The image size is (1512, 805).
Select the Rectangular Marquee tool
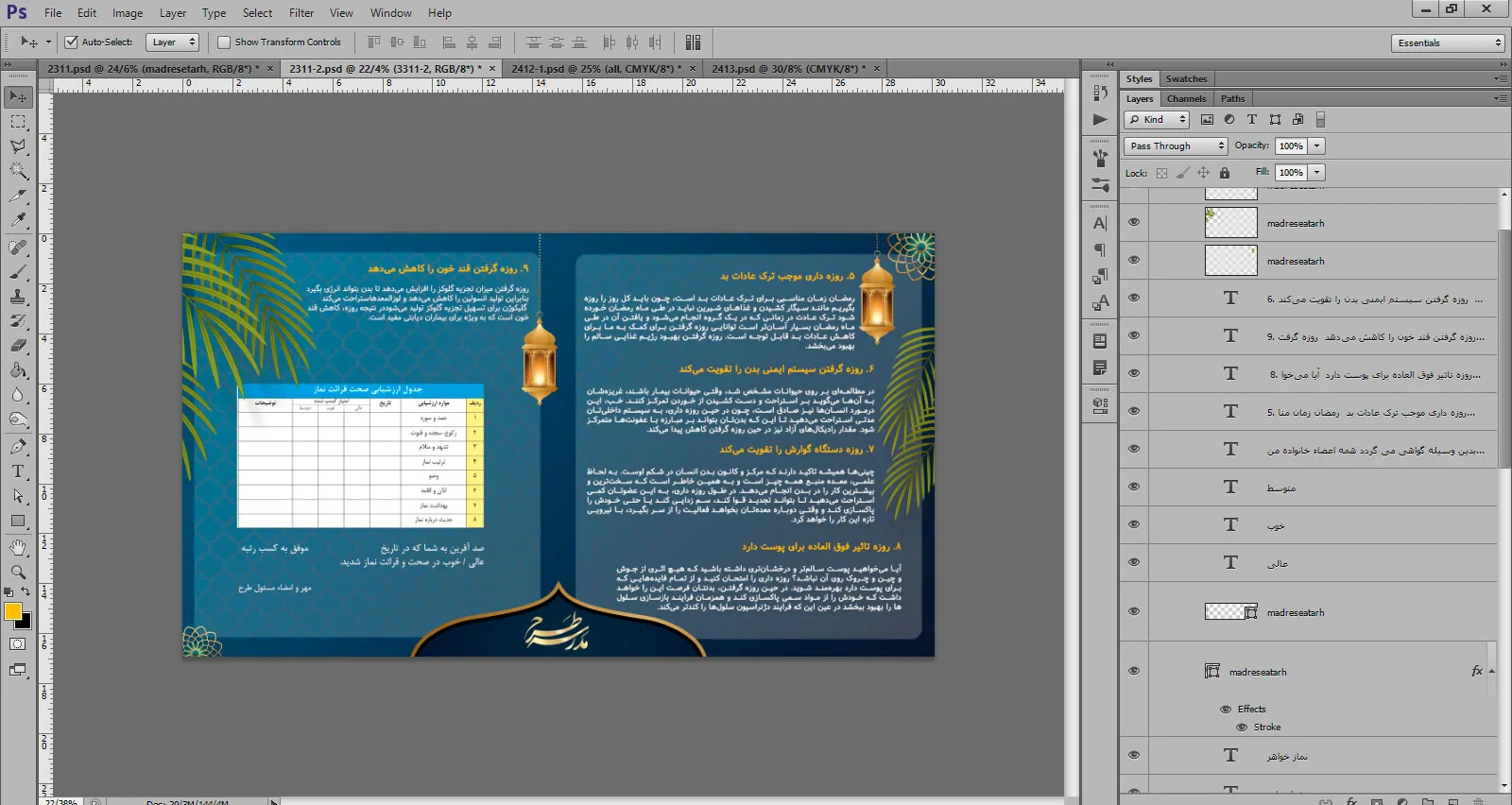(x=18, y=122)
